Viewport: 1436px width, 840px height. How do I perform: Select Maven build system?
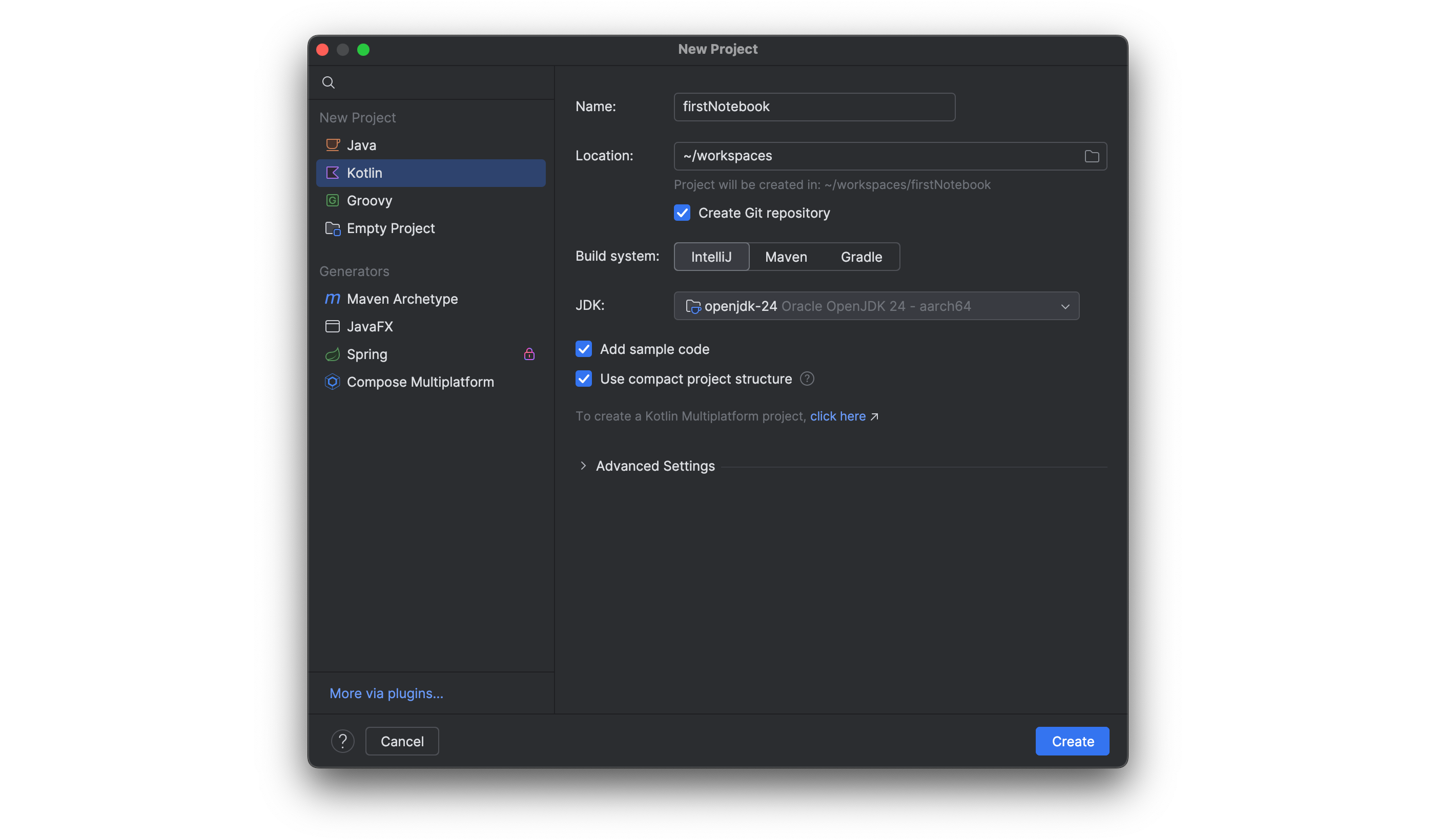(786, 257)
